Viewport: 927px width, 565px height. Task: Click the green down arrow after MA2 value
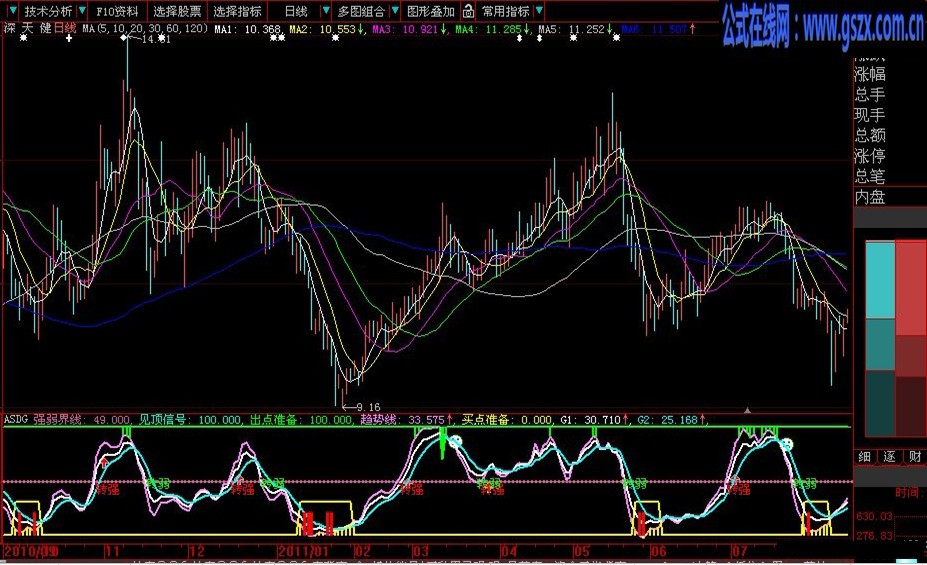point(358,31)
